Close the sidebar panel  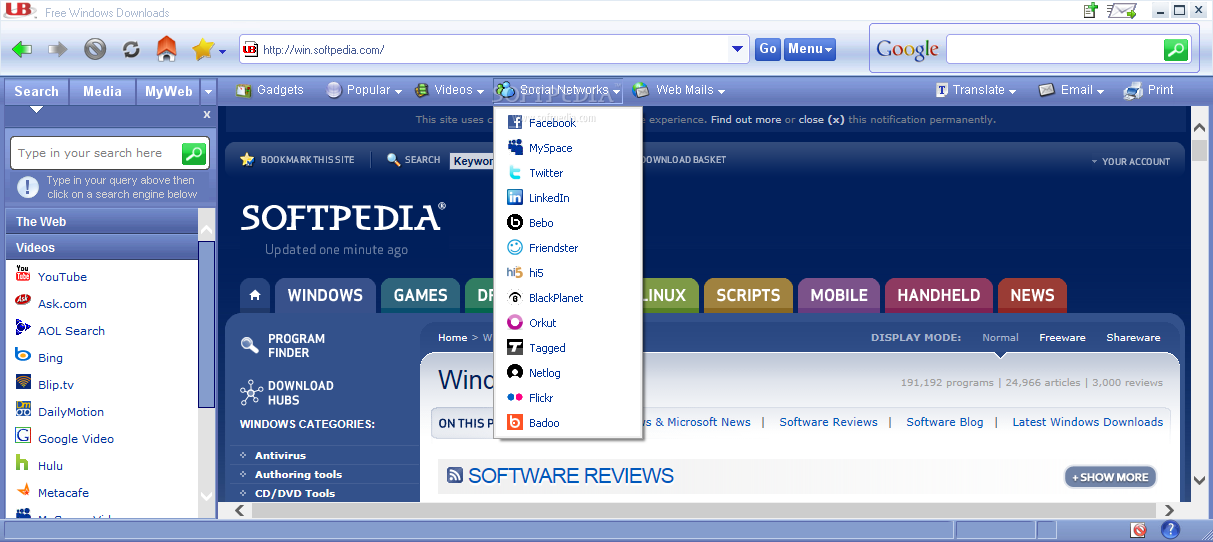click(x=207, y=115)
